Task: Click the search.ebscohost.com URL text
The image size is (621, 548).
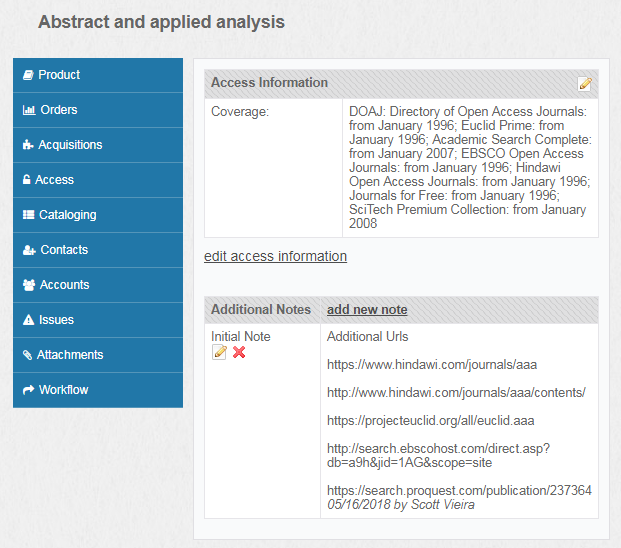Action: (x=438, y=455)
